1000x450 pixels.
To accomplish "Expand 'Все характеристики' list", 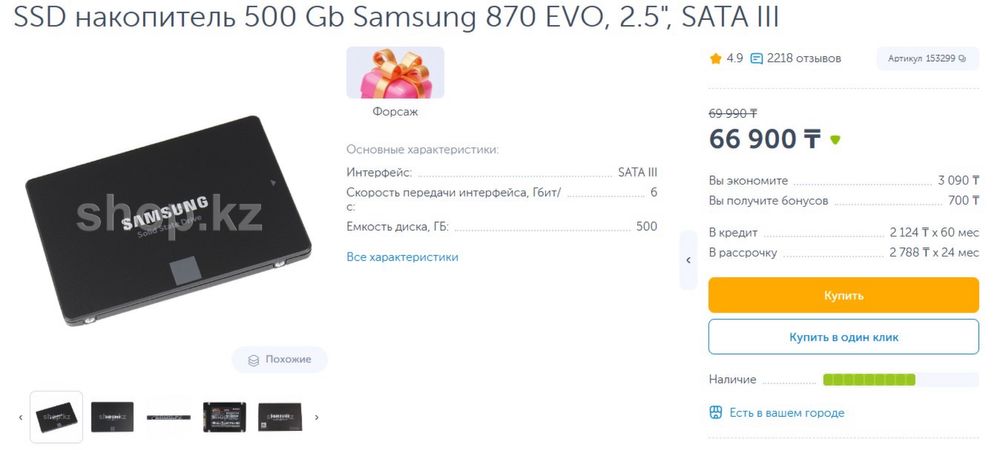I will (x=402, y=257).
